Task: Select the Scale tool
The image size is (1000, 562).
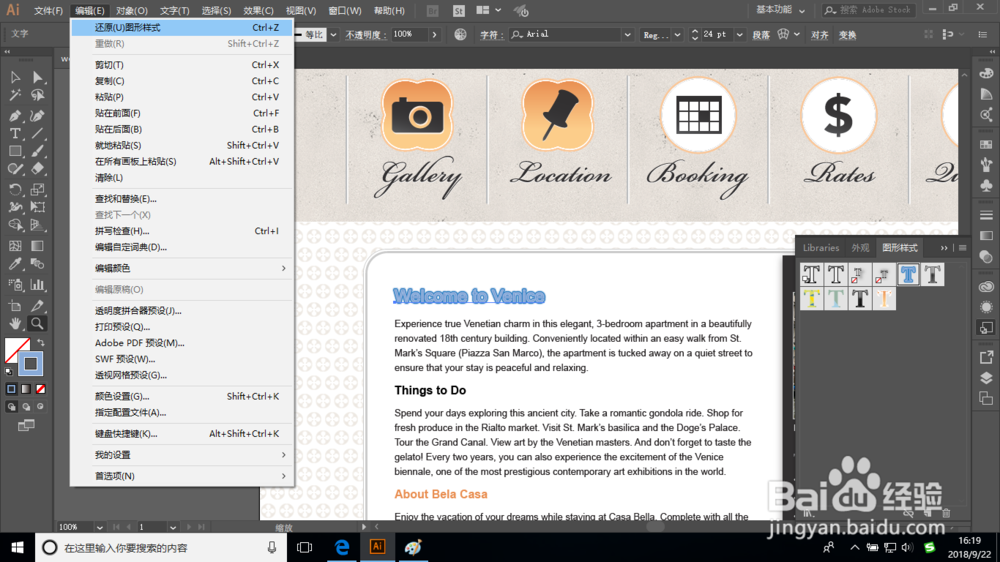Action: pyautogui.click(x=38, y=189)
